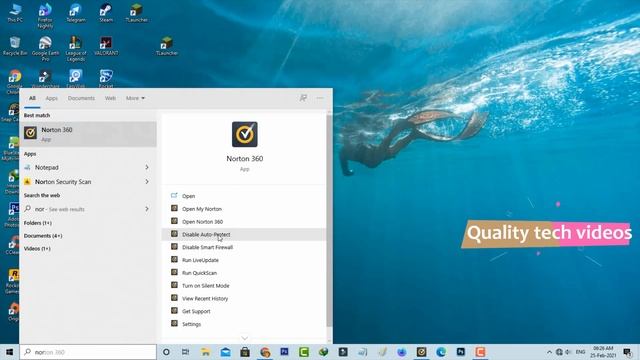Choose Settings in Norton actions
The height and width of the screenshot is (360, 640).
click(x=244, y=324)
